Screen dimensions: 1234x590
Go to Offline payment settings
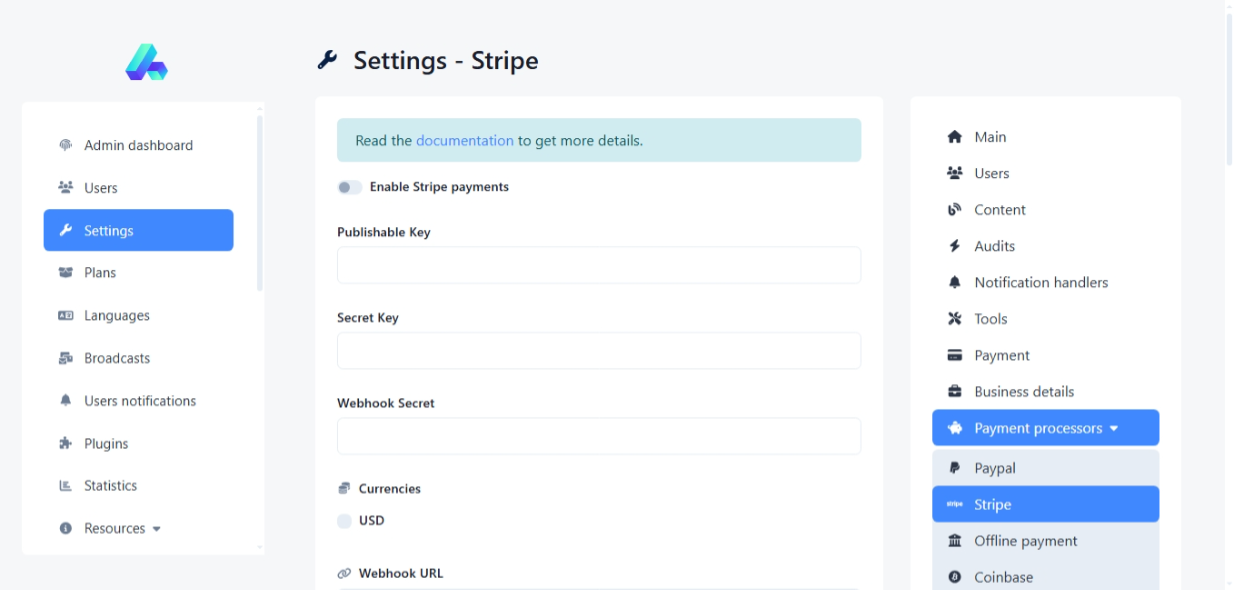1025,541
